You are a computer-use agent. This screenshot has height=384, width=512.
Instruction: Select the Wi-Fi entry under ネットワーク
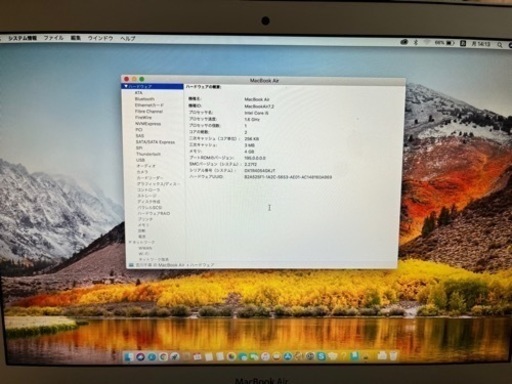[x=144, y=254]
